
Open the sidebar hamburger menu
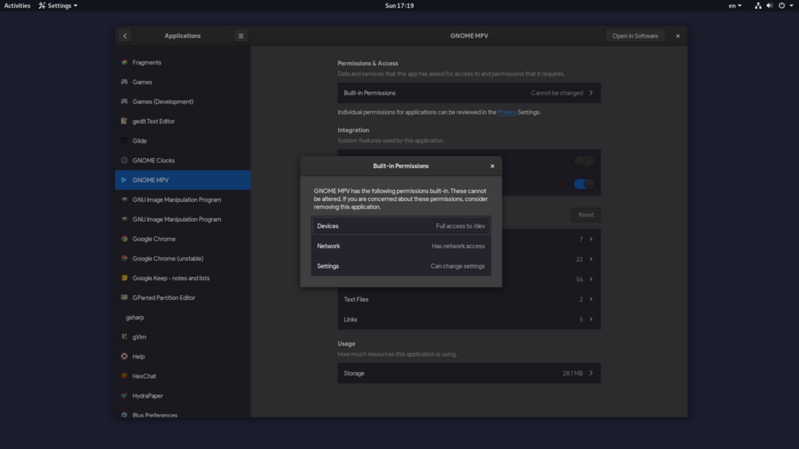pos(241,36)
